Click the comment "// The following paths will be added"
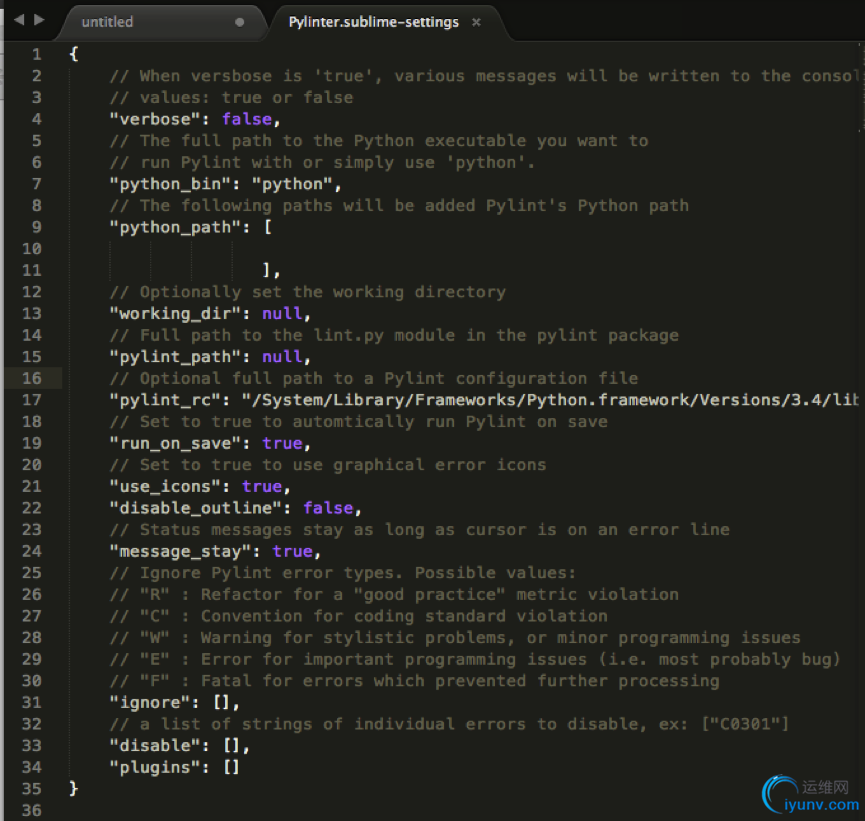Image resolution: width=865 pixels, height=821 pixels. [399, 206]
